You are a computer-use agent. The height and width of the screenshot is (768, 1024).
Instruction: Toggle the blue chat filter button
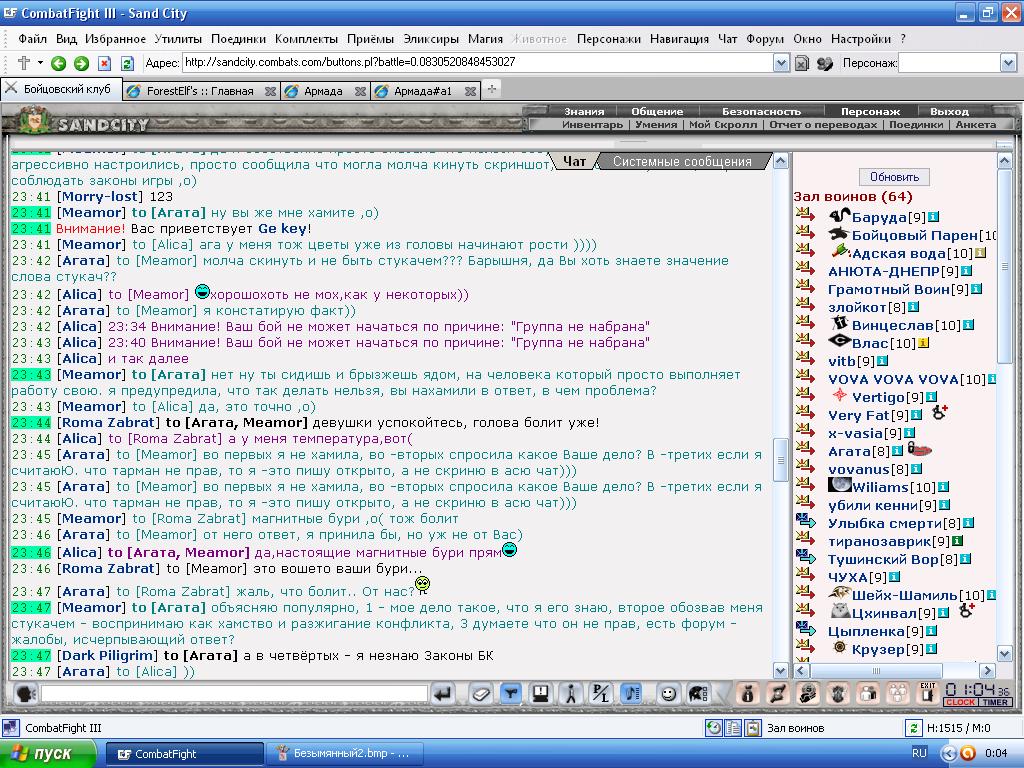point(511,694)
